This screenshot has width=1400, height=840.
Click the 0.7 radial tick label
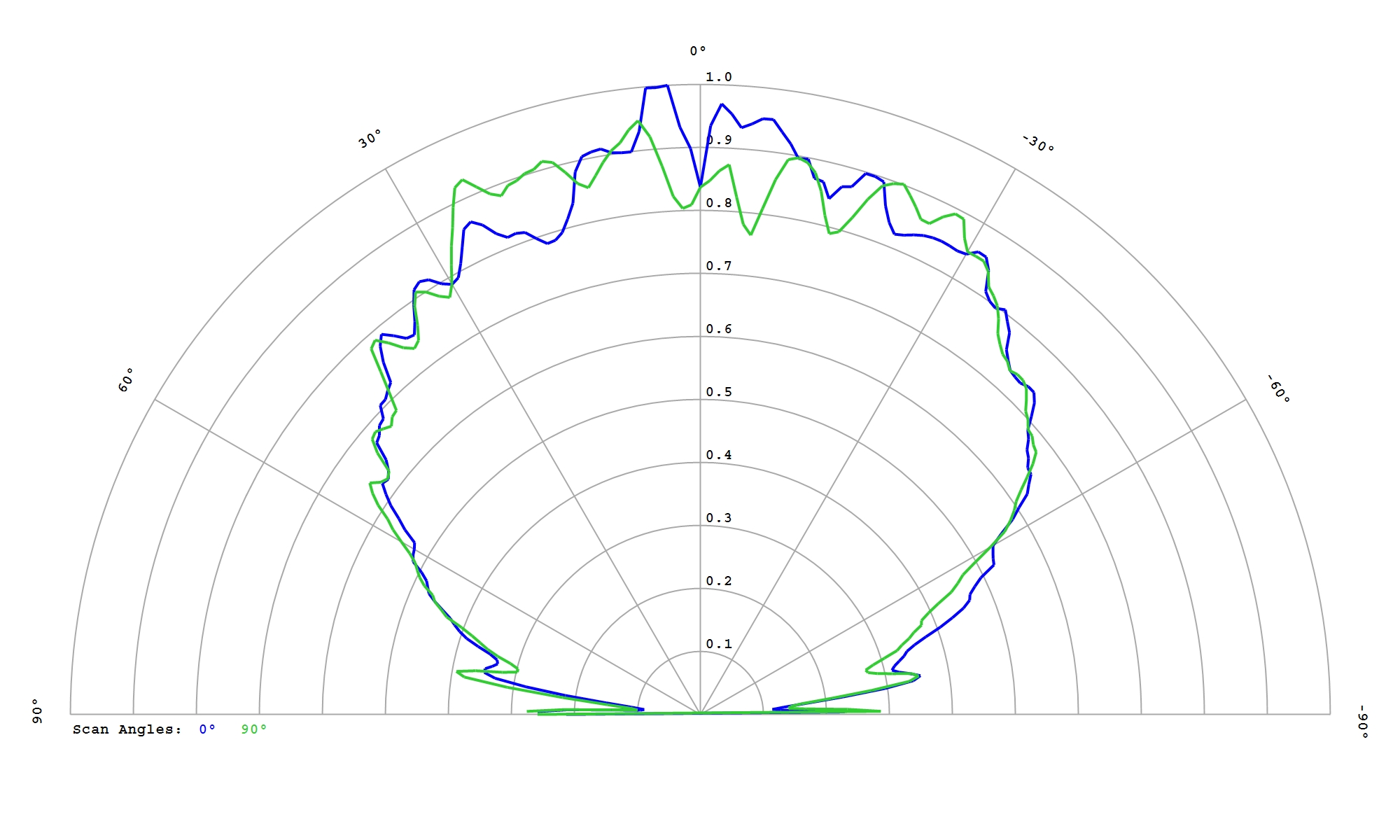tap(719, 266)
